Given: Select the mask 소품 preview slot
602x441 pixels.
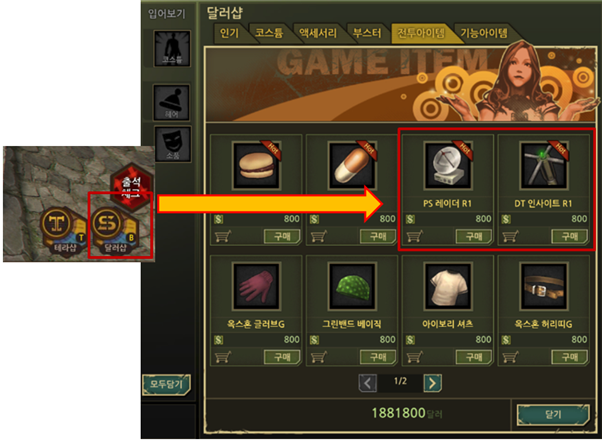Looking at the screenshot, I should coord(173,144).
